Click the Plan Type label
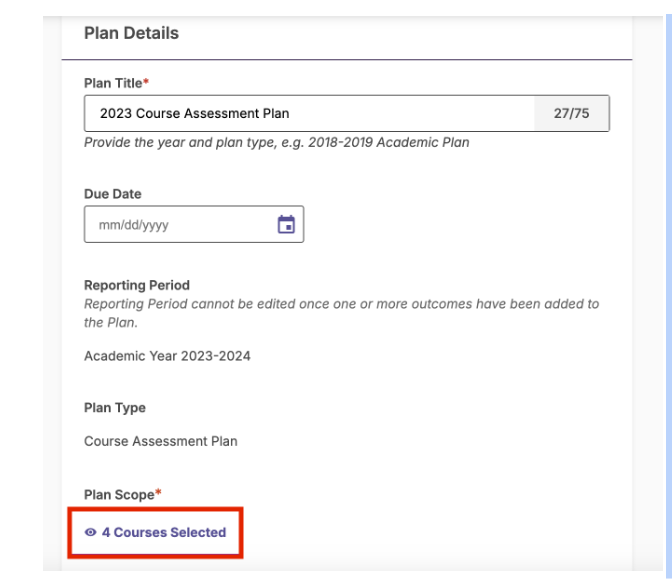Screen dimensions: 672x588 click(x=115, y=408)
